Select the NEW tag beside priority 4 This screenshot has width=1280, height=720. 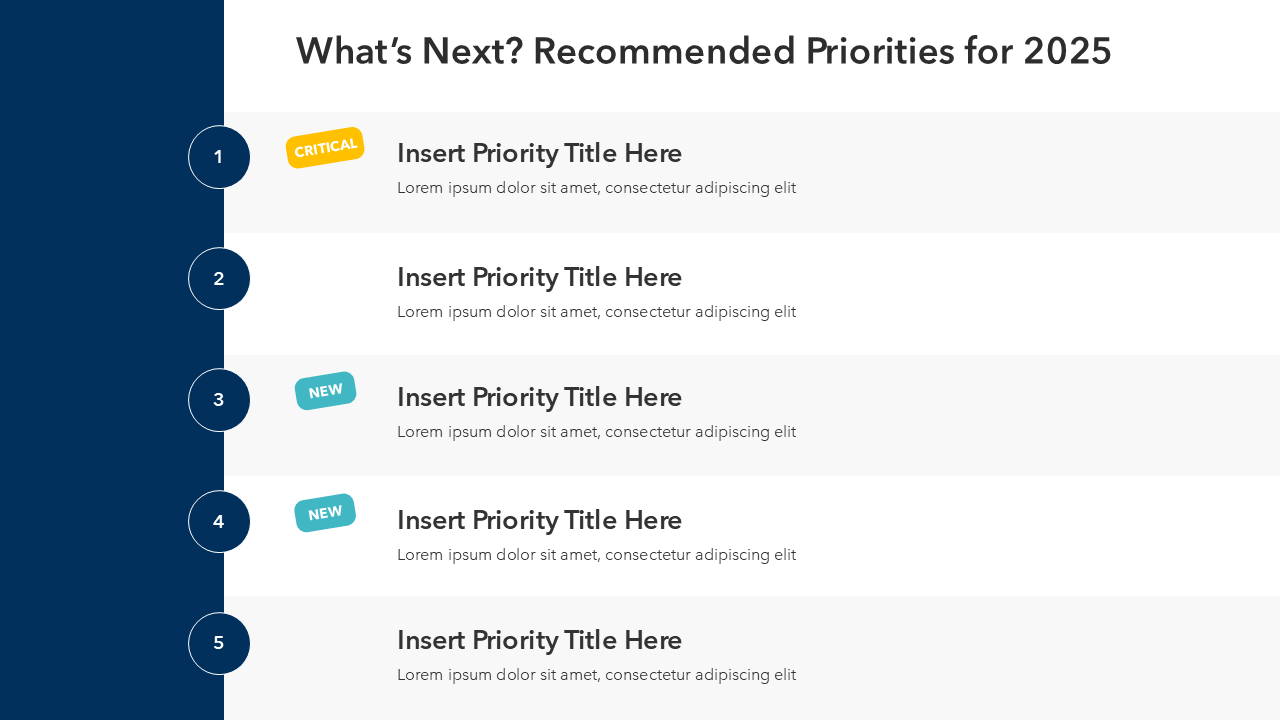point(325,513)
